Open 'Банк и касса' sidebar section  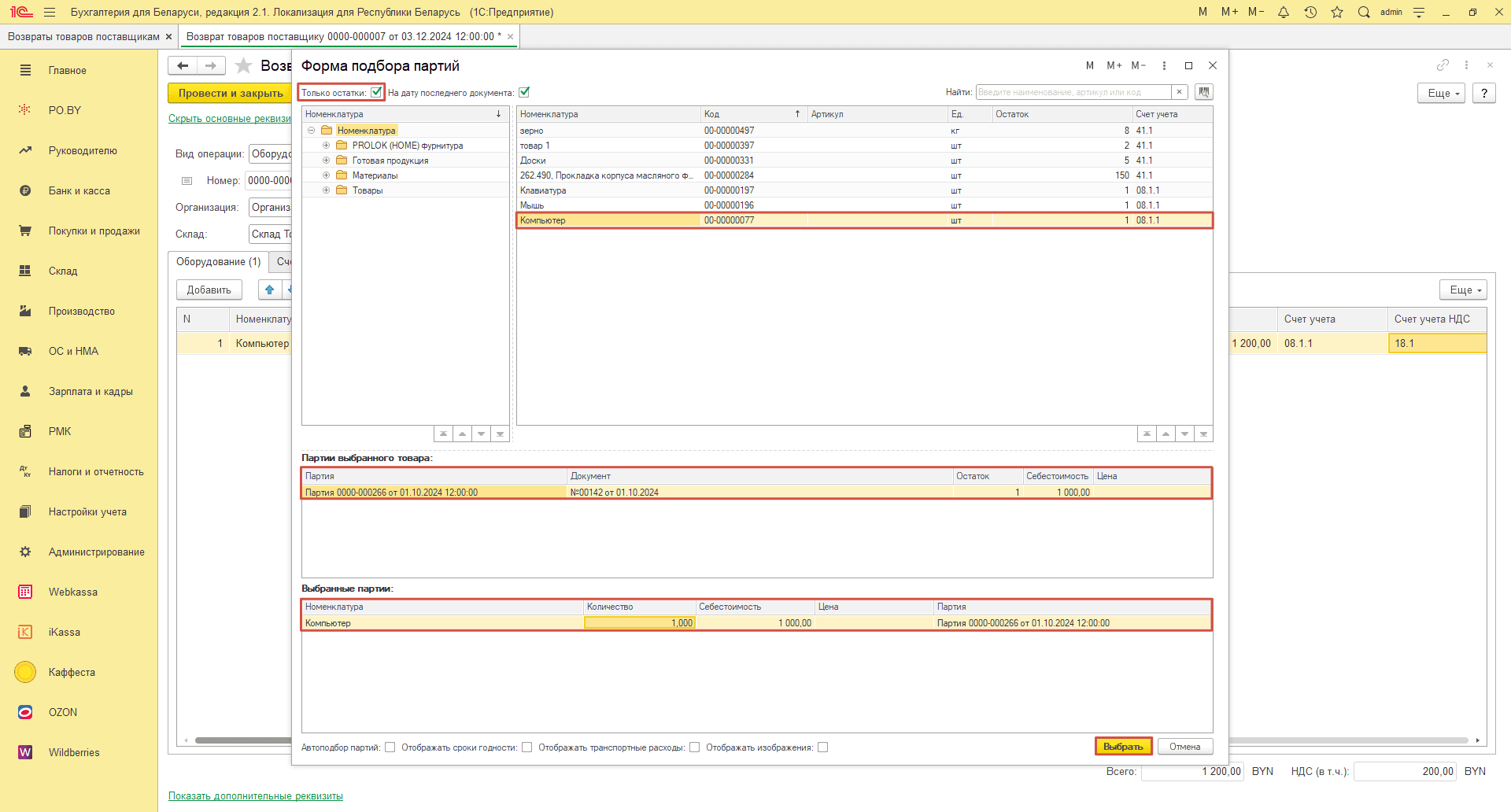pos(79,190)
